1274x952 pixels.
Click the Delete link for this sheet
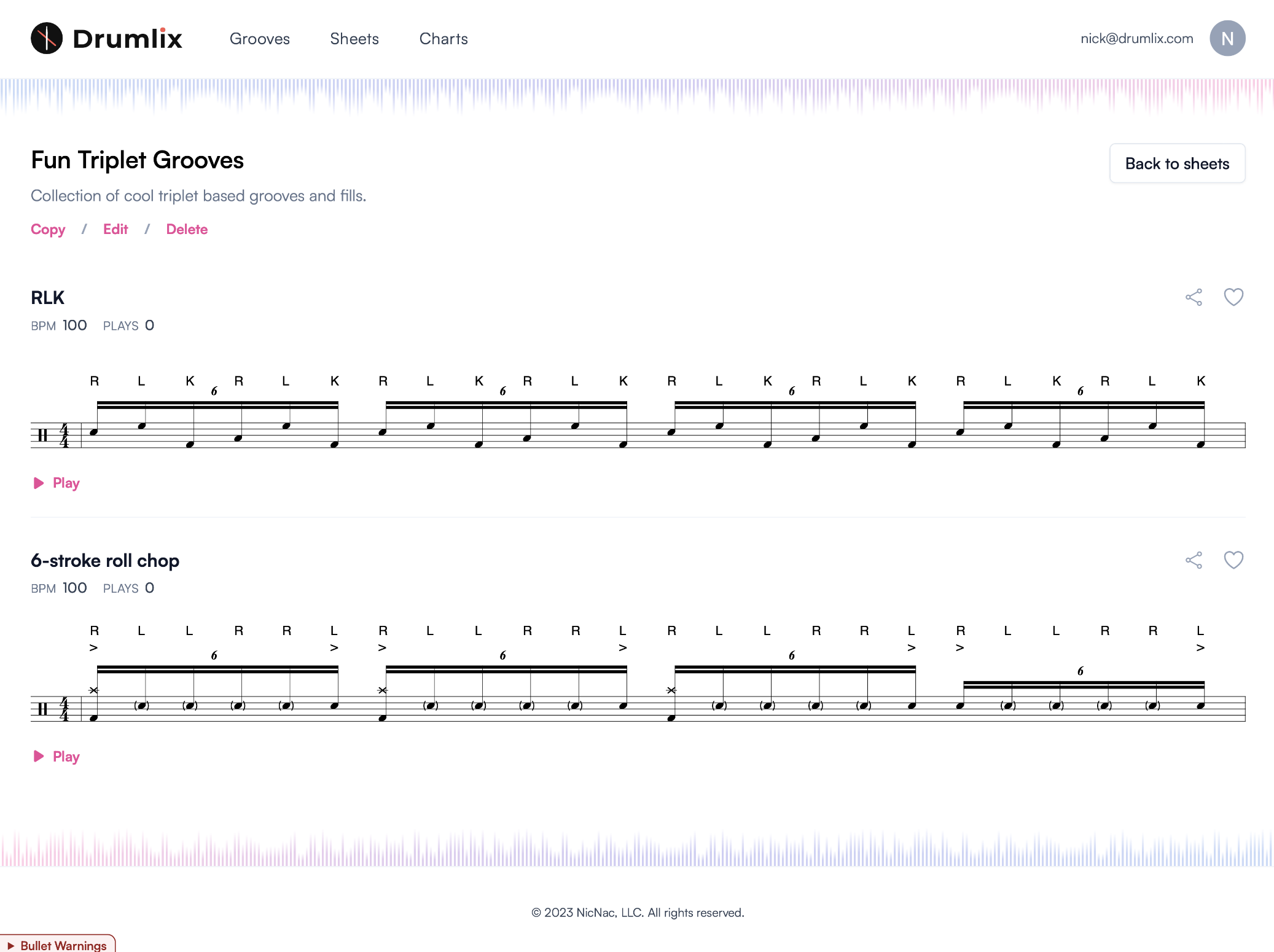[x=186, y=229]
